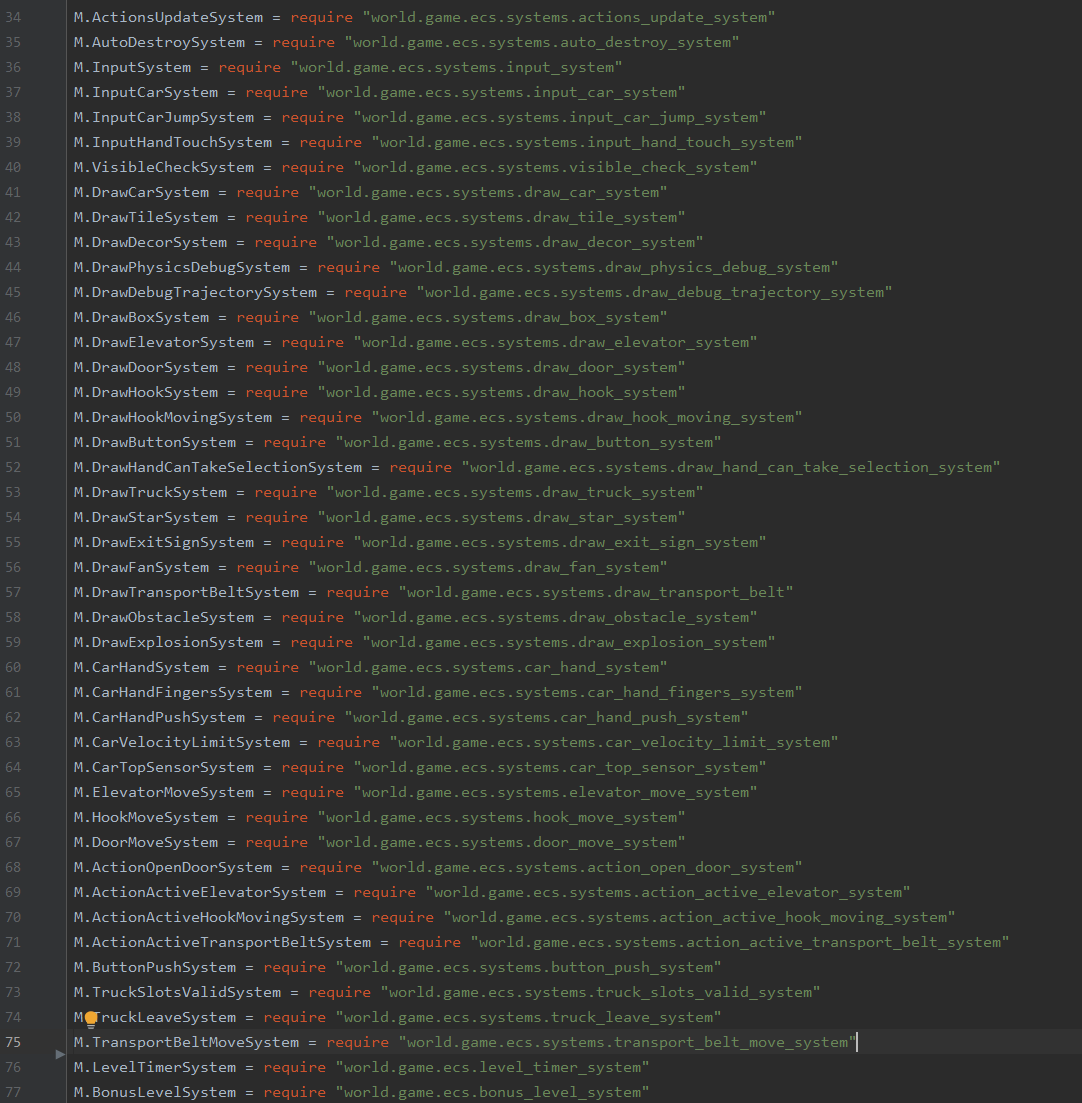The image size is (1082, 1103).
Task: Click line number 75 in the gutter
Action: (40, 1042)
